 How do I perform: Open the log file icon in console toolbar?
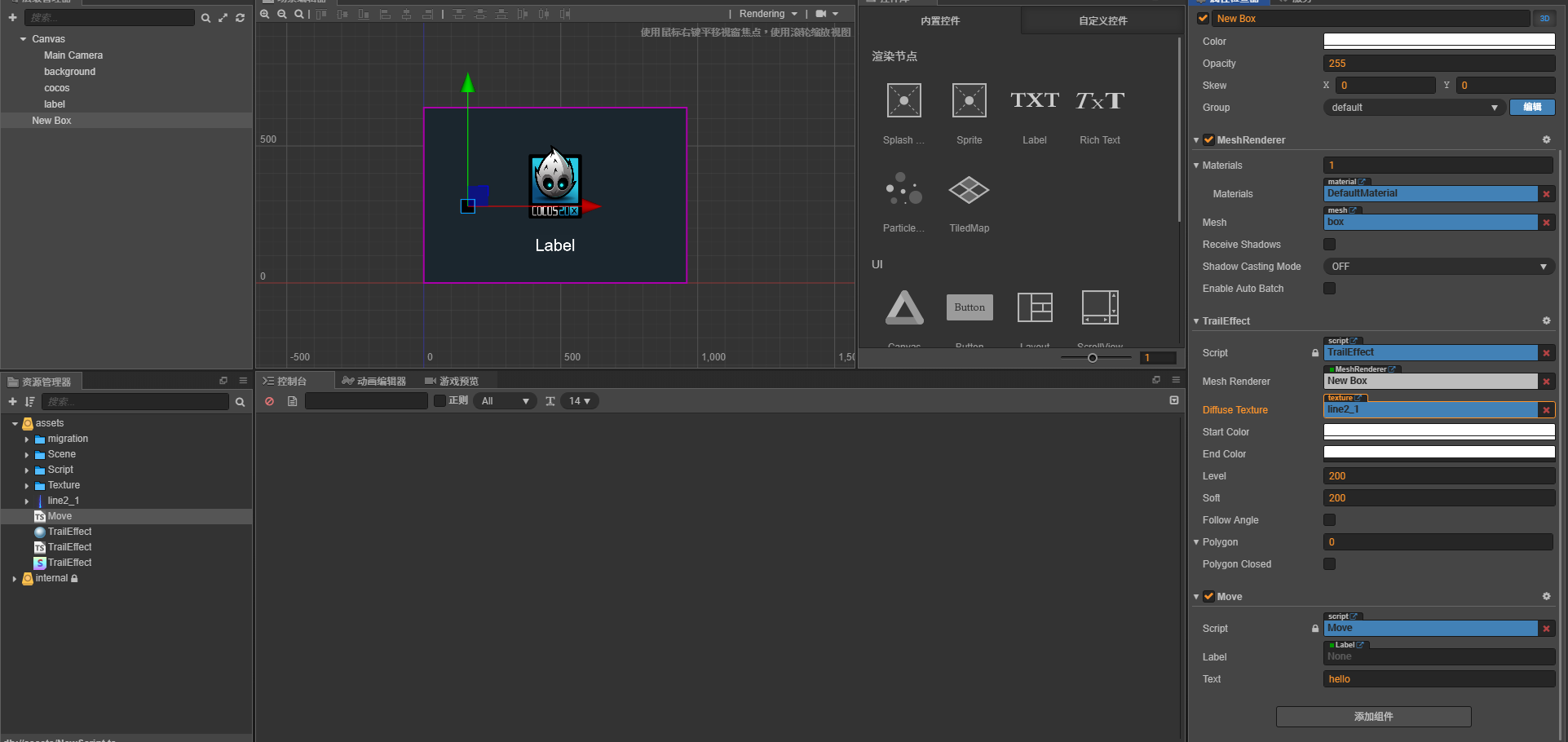pos(292,401)
